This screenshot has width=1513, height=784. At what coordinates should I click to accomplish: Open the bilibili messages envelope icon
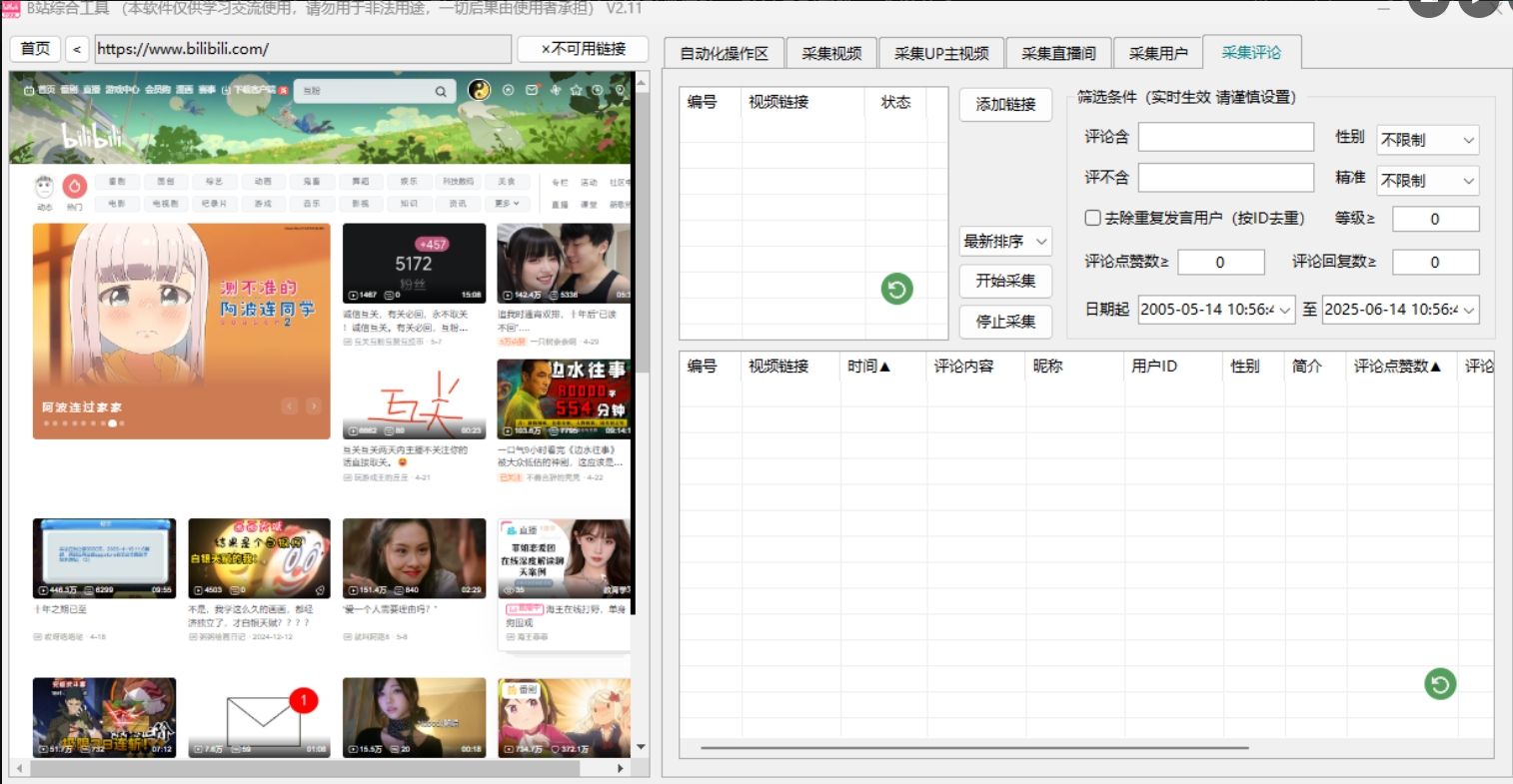(x=532, y=90)
